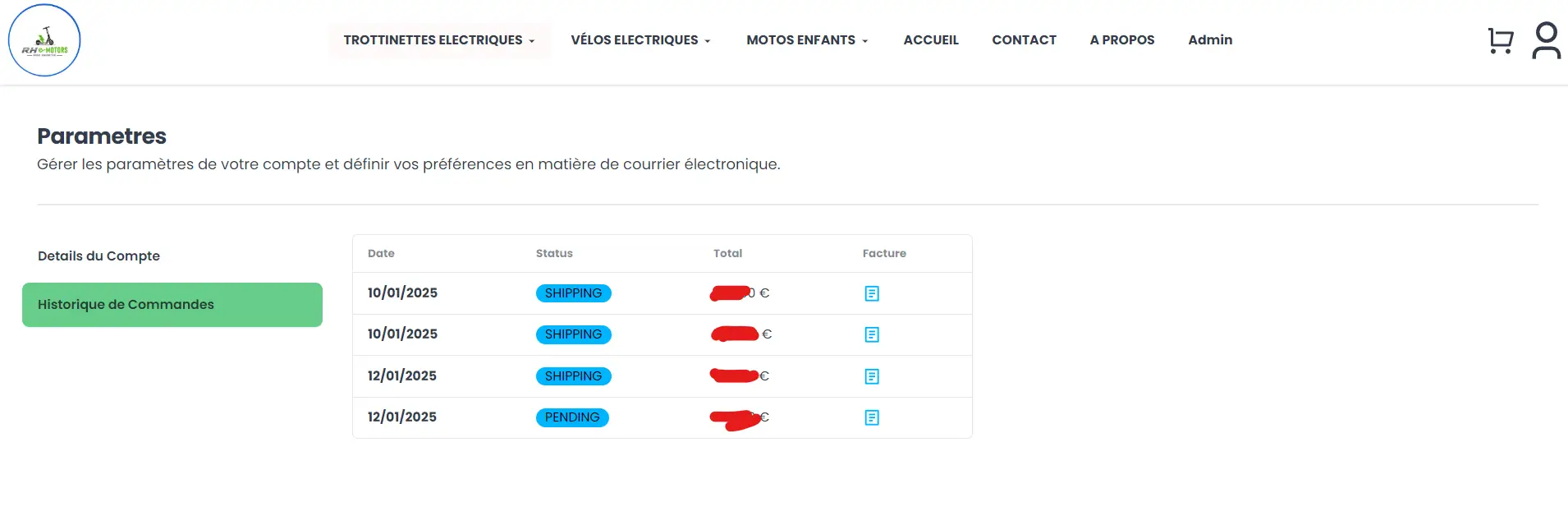View invoice for the pending order
The height and width of the screenshot is (516, 1568).
pyautogui.click(x=872, y=417)
